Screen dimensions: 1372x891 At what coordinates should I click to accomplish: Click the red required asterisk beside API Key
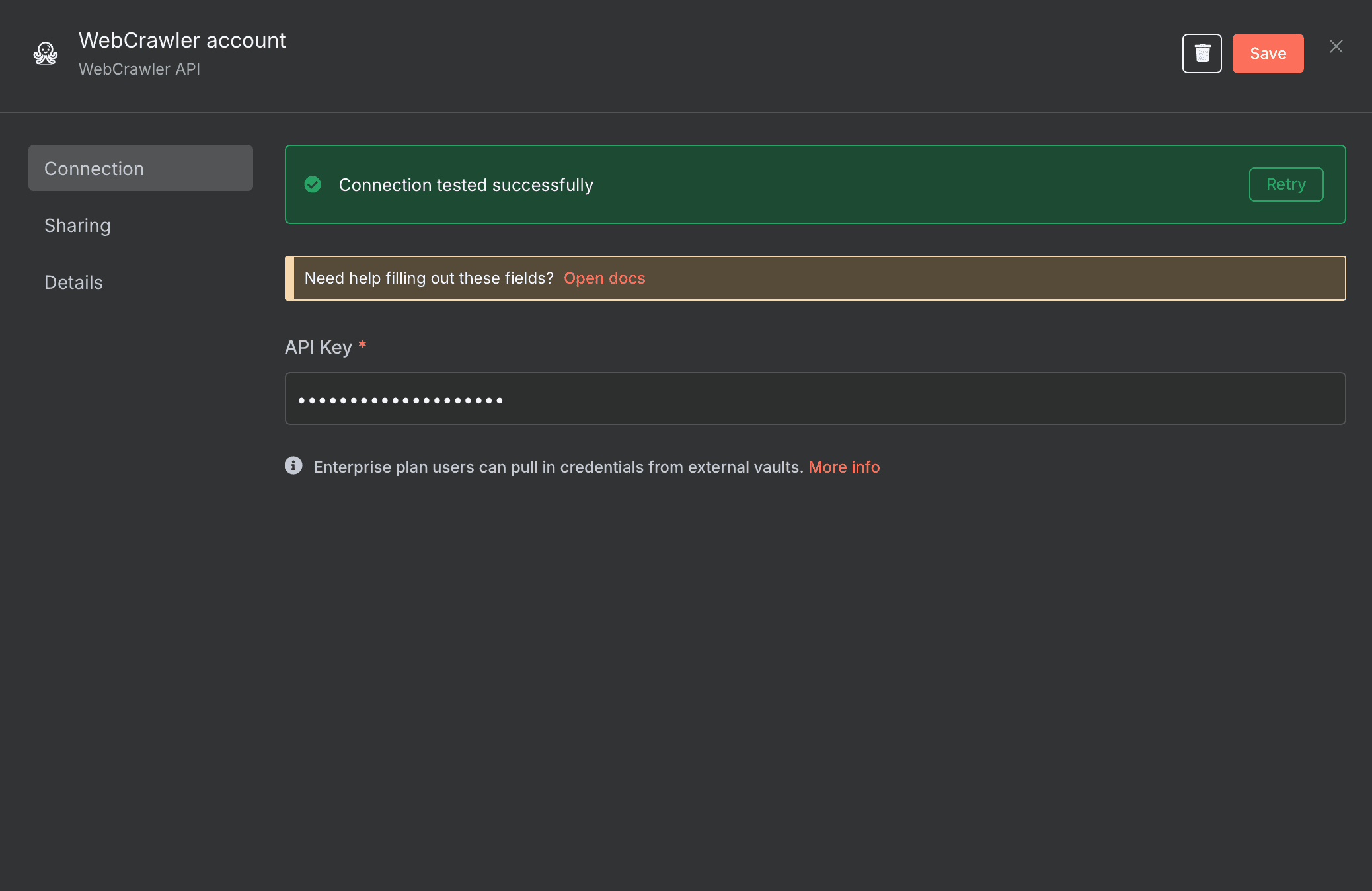(x=362, y=345)
